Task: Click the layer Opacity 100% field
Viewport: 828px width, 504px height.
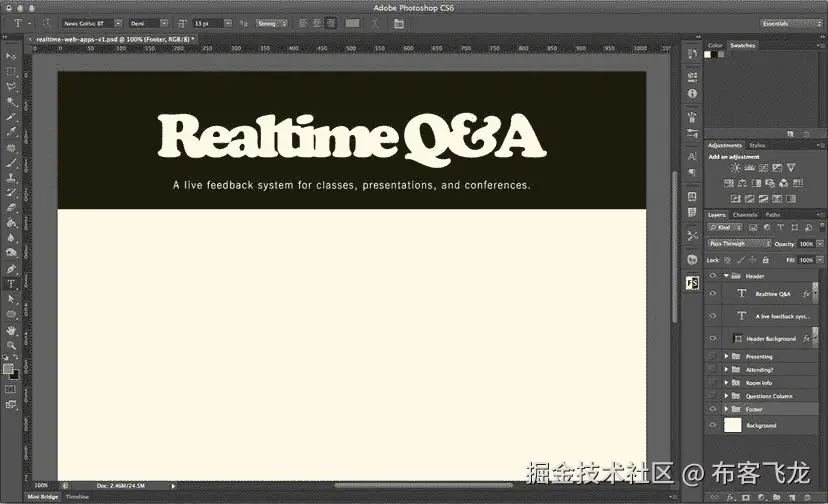Action: tap(806, 244)
